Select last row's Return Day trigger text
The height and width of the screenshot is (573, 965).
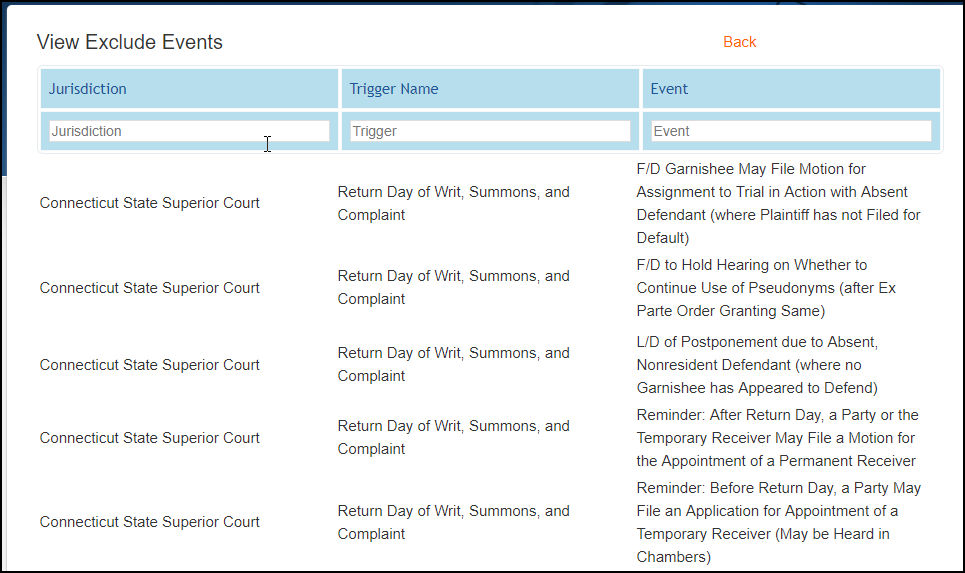[454, 522]
